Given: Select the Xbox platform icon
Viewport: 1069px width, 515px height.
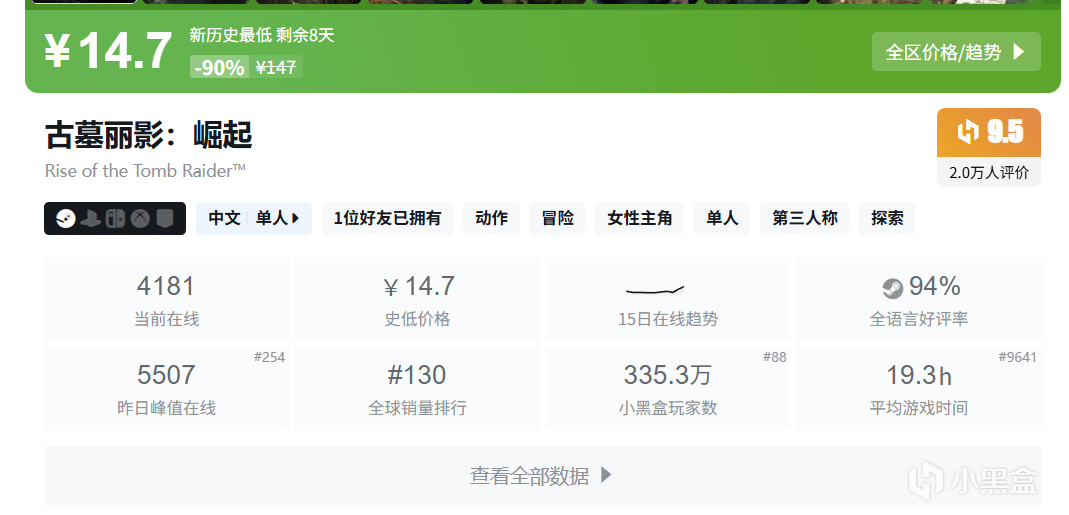Looking at the screenshot, I should click(140, 219).
